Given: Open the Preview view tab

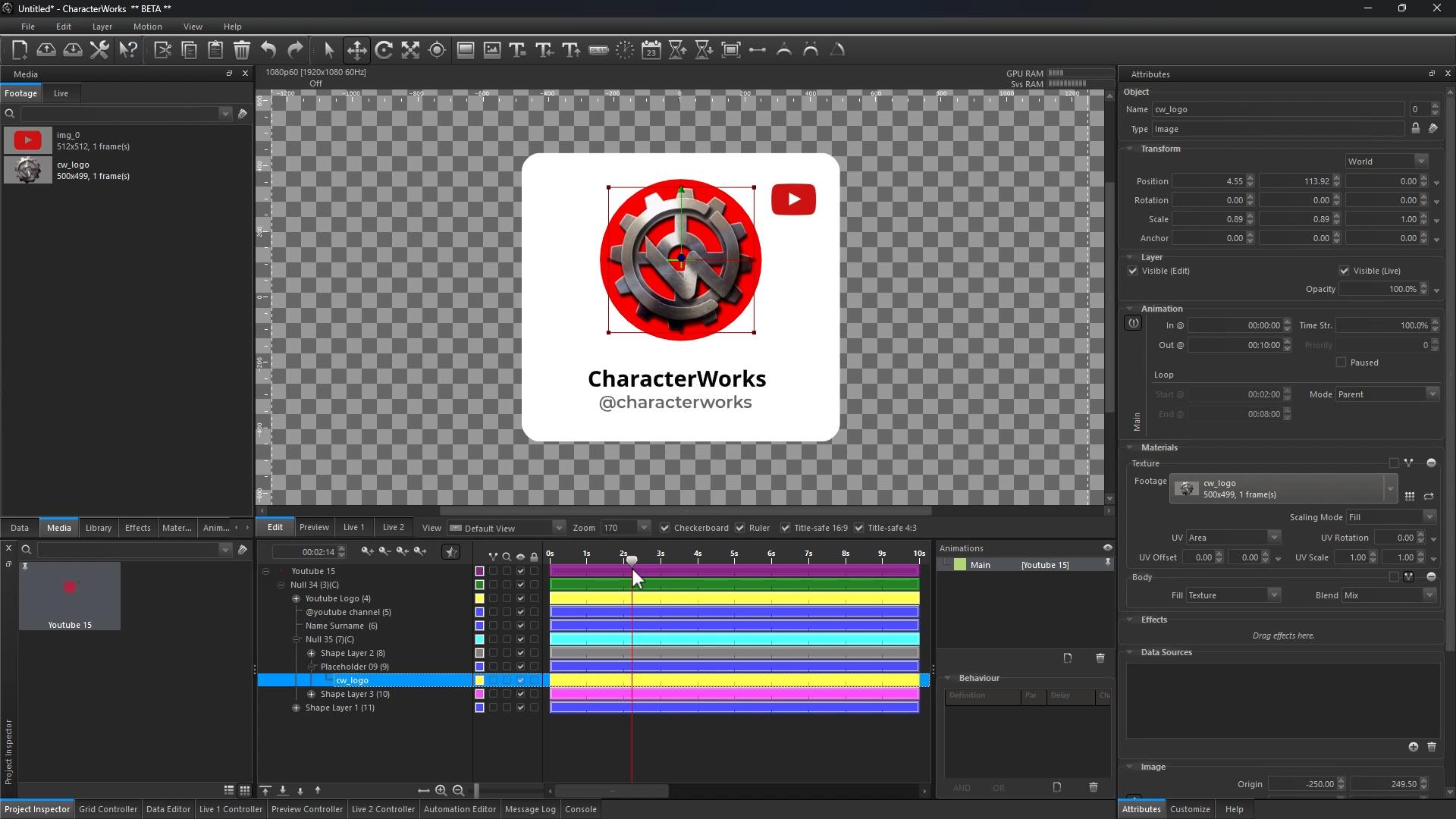Looking at the screenshot, I should pyautogui.click(x=314, y=527).
